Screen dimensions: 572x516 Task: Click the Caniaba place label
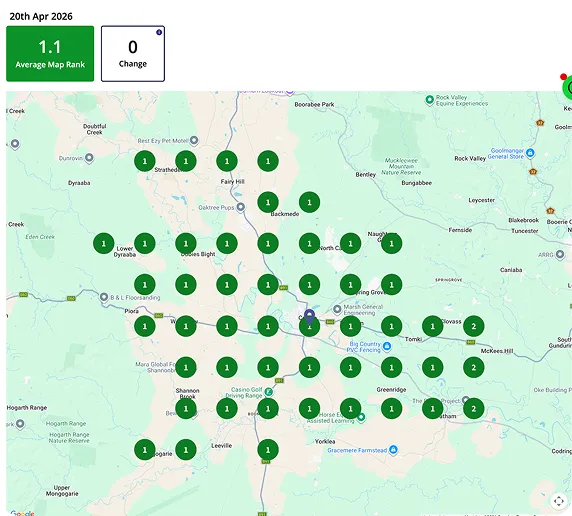coord(511,270)
